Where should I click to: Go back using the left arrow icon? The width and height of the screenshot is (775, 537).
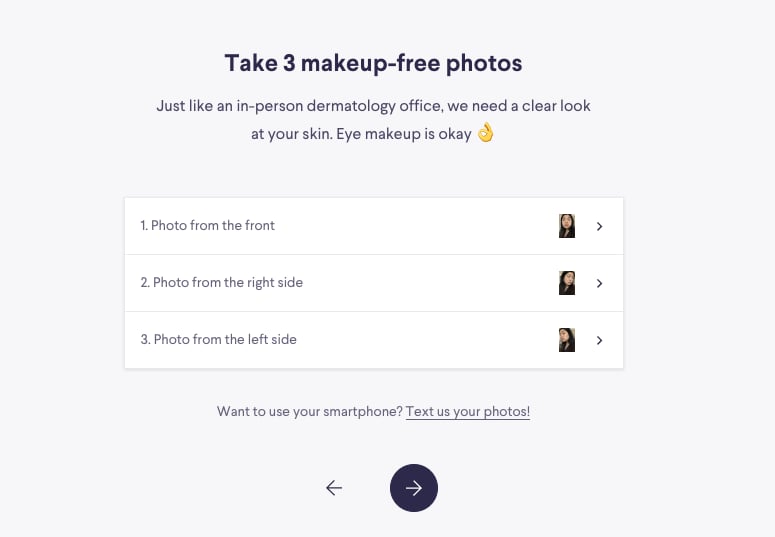click(x=334, y=488)
